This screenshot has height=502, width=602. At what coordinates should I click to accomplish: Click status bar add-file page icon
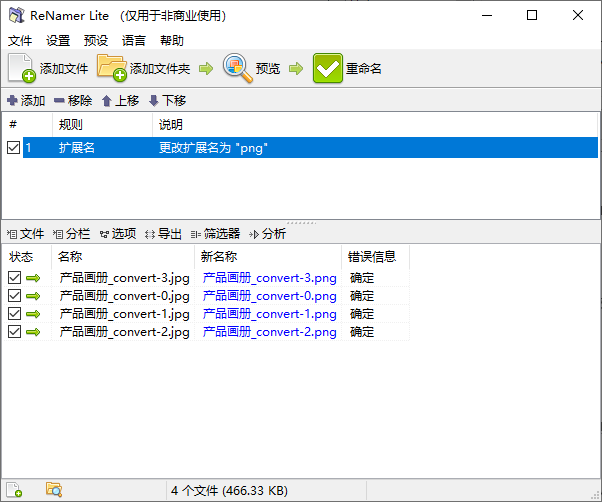(x=14, y=490)
